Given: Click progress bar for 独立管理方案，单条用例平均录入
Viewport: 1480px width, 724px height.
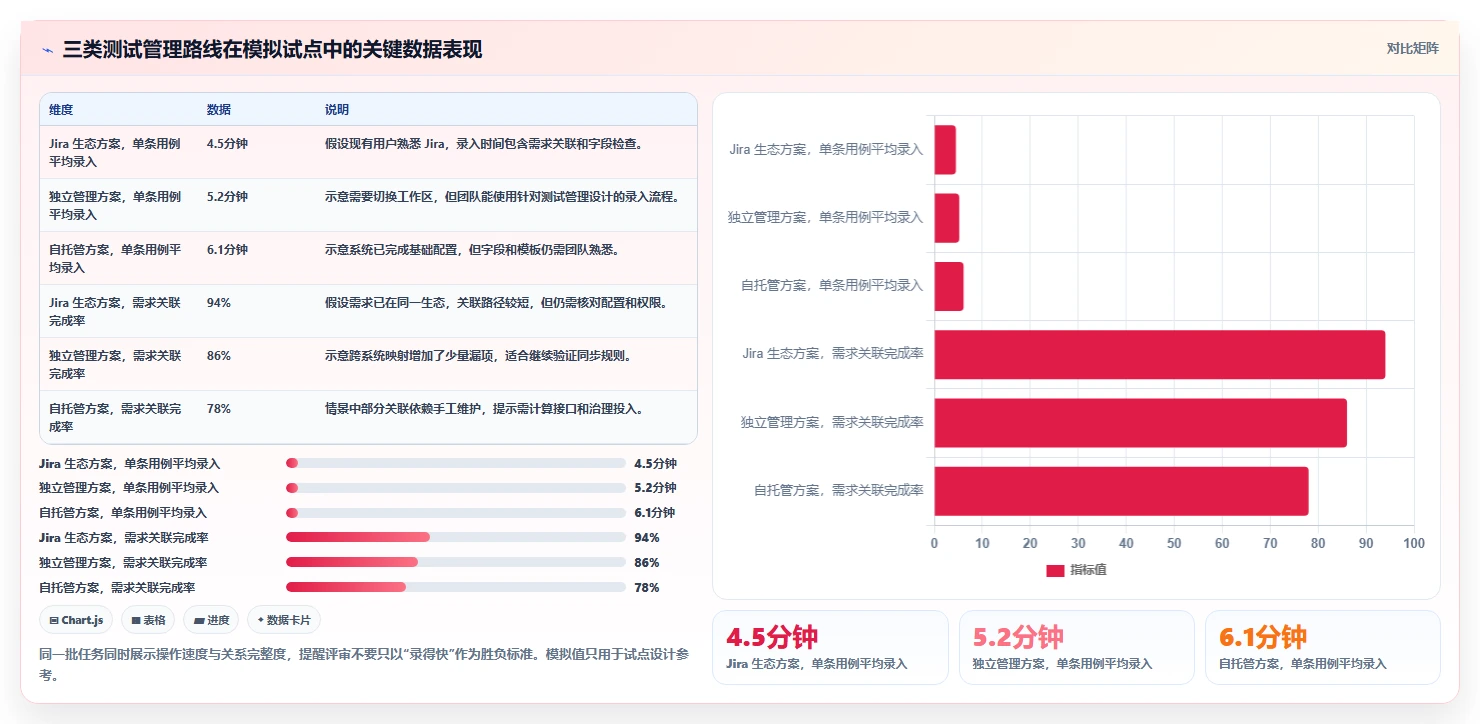Looking at the screenshot, I should tap(456, 488).
